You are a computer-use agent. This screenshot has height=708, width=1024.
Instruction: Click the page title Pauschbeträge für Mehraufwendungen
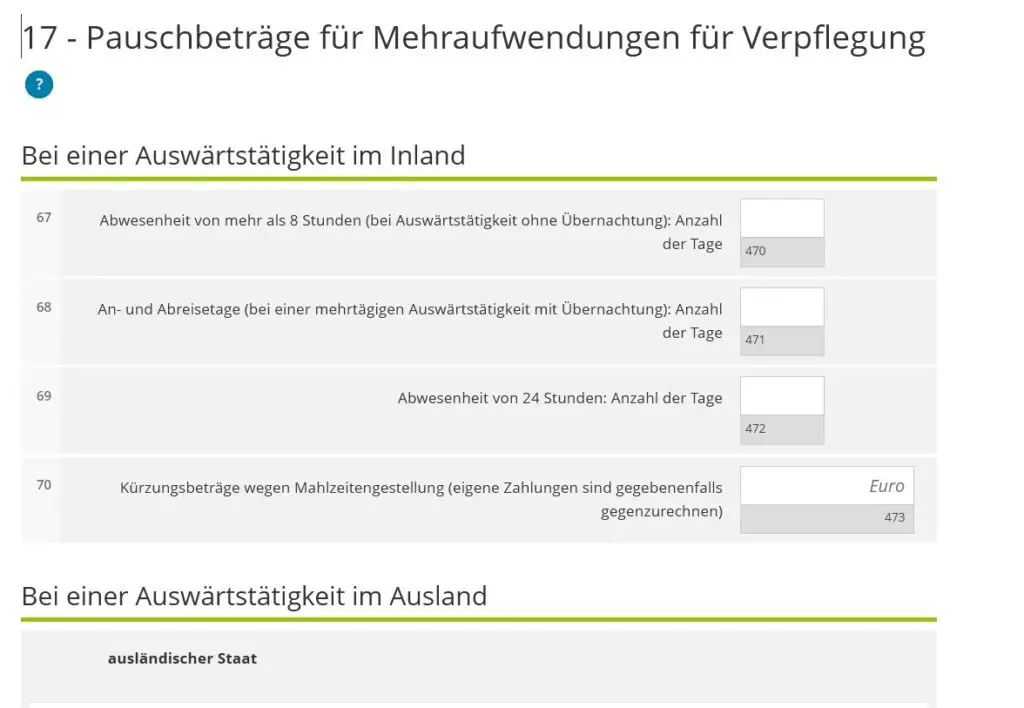click(x=473, y=38)
